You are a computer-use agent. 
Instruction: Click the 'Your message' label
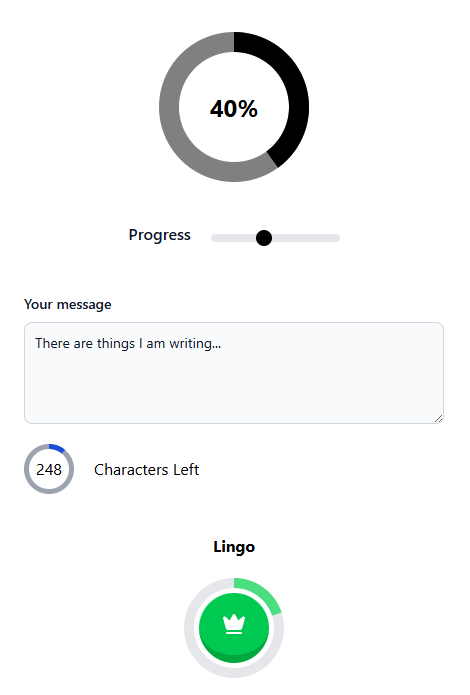coord(68,305)
